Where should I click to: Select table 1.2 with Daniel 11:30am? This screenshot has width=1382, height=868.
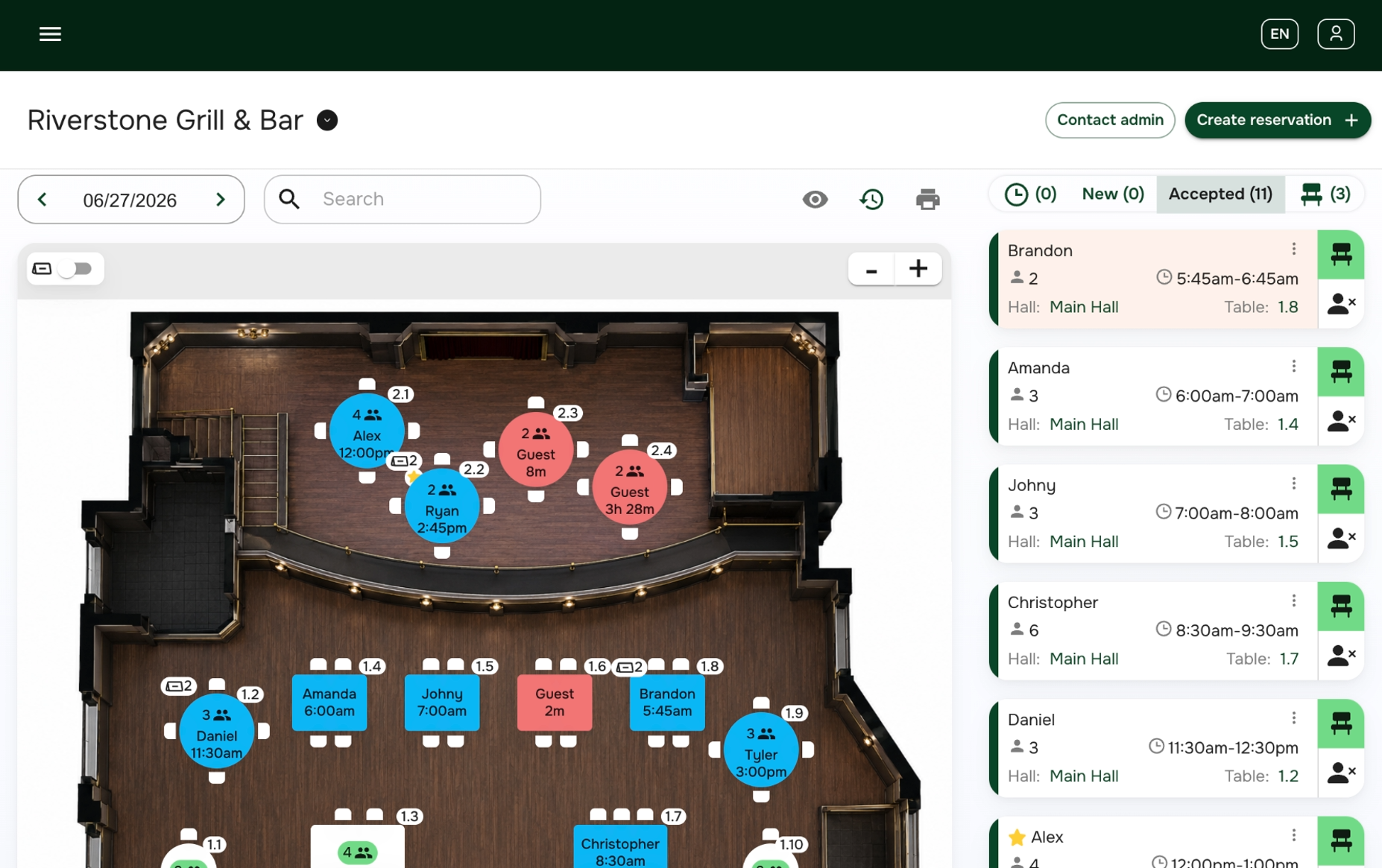[217, 732]
